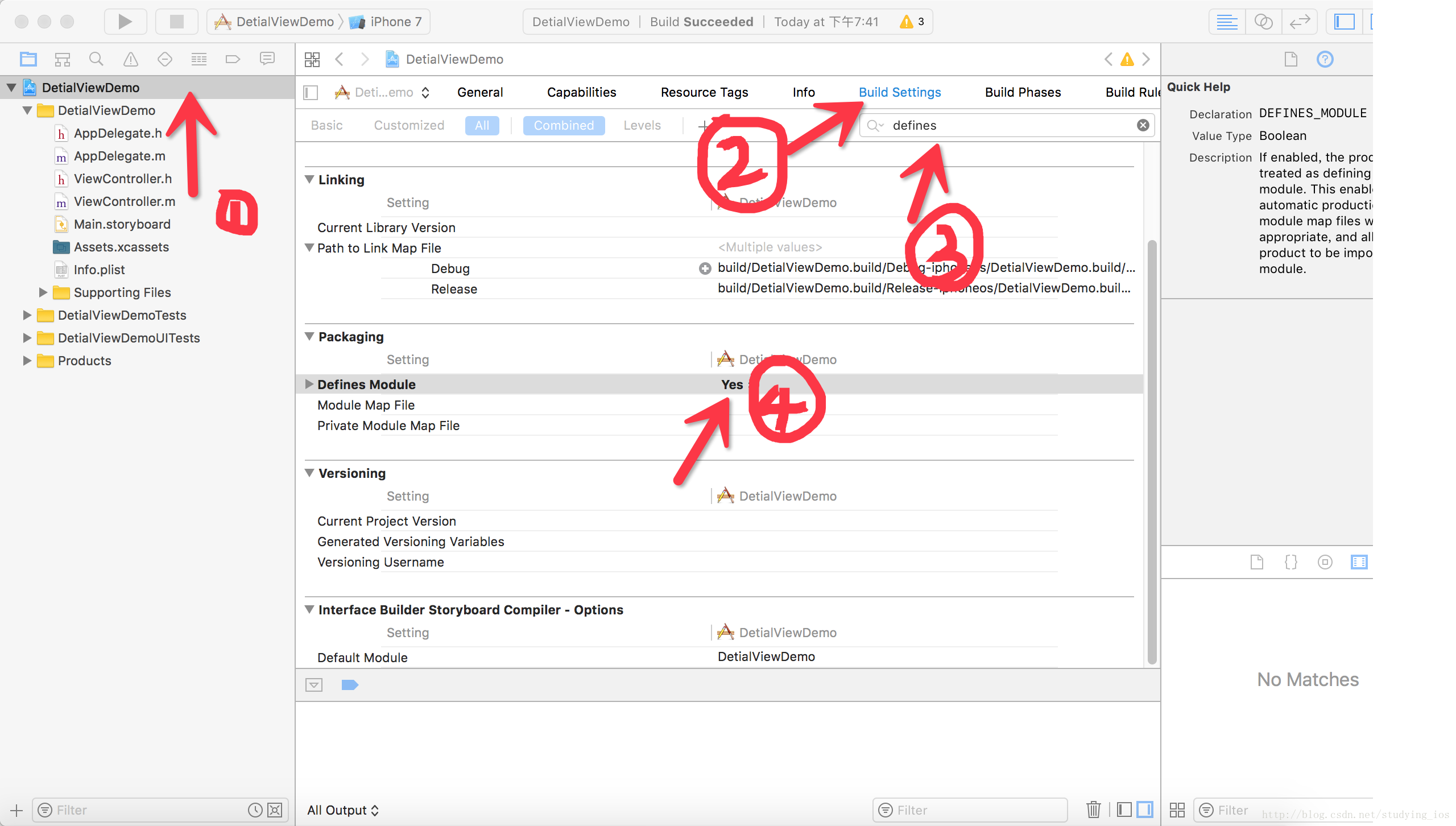Select the Customized settings filter

(x=409, y=125)
